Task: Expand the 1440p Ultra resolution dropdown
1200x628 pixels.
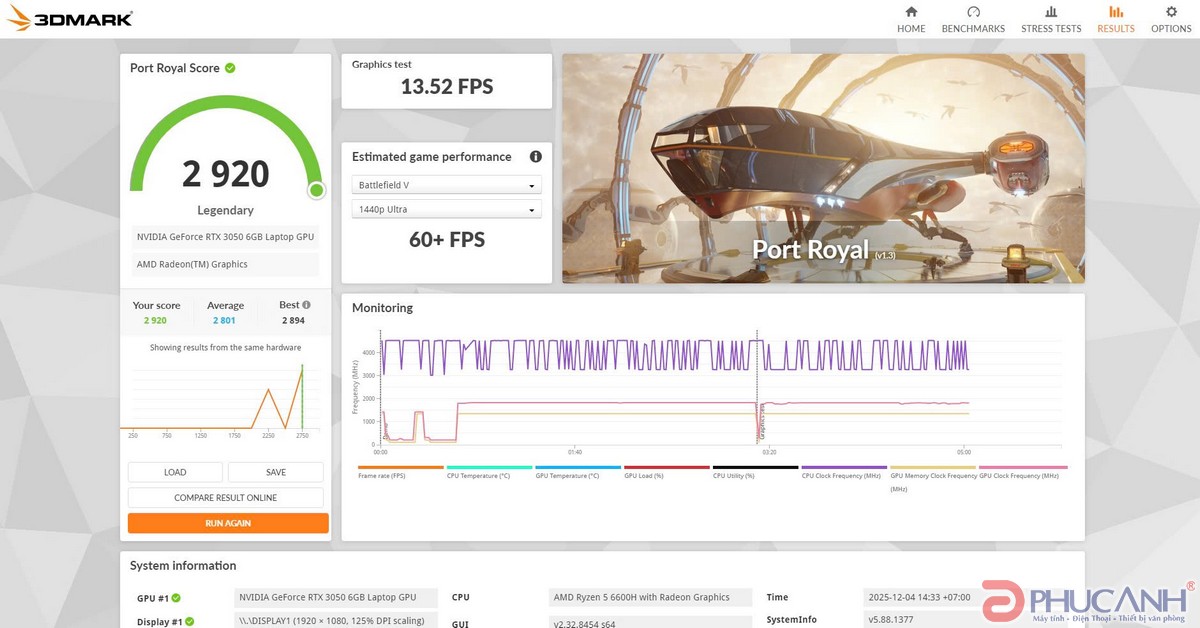Action: click(446, 209)
